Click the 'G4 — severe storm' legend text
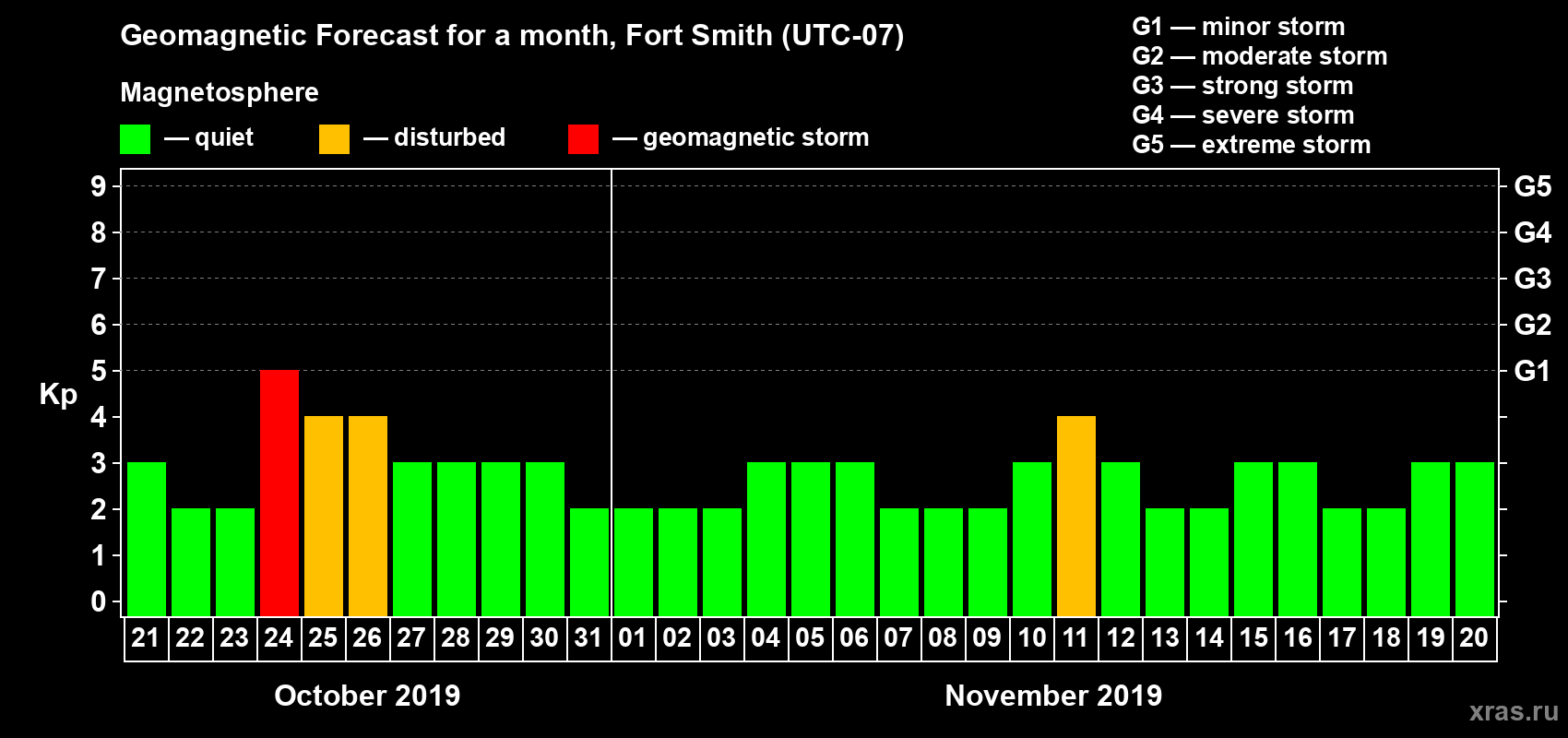 click(x=1243, y=115)
